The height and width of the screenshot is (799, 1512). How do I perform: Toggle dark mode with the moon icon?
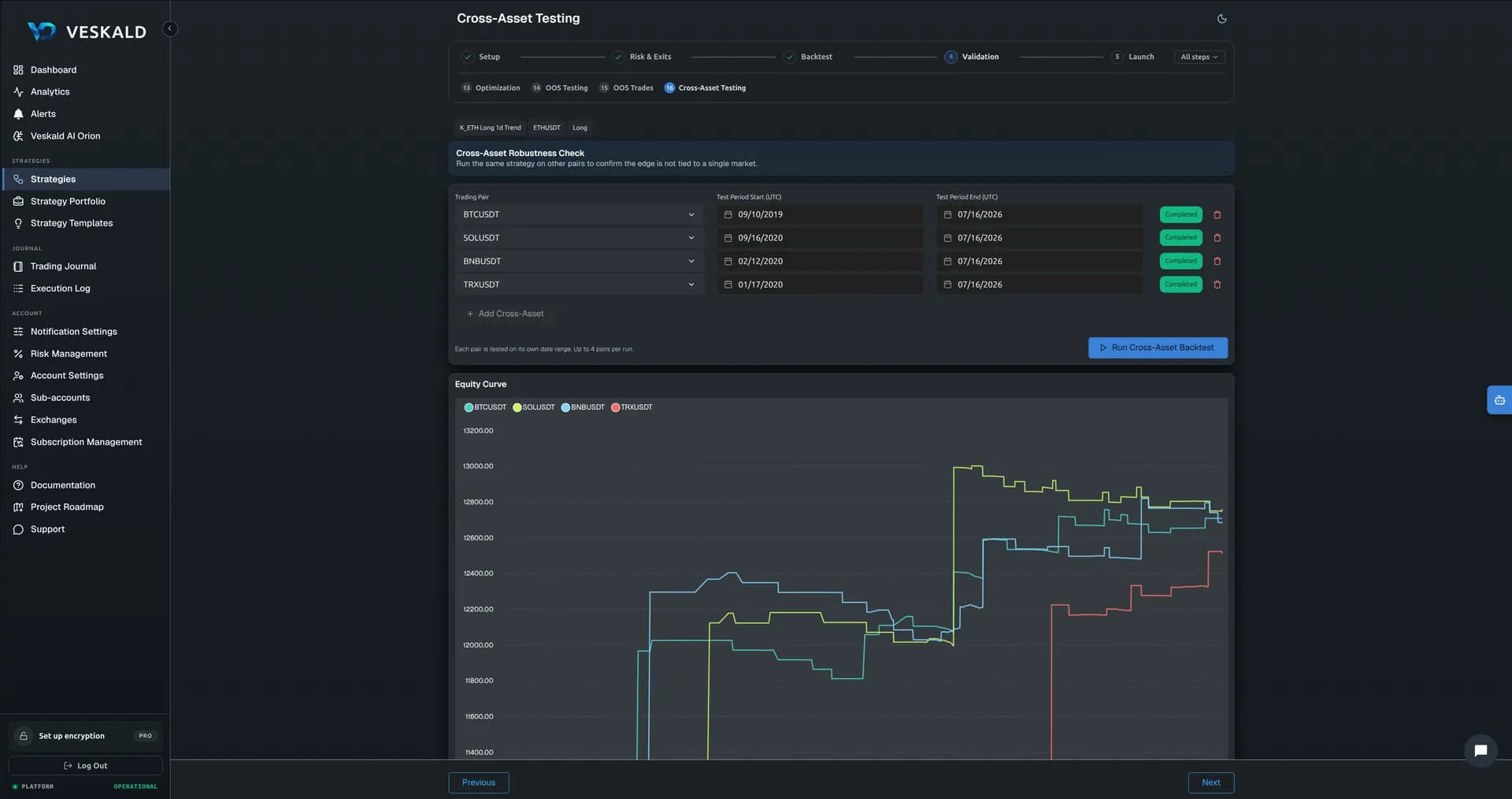(x=1221, y=19)
